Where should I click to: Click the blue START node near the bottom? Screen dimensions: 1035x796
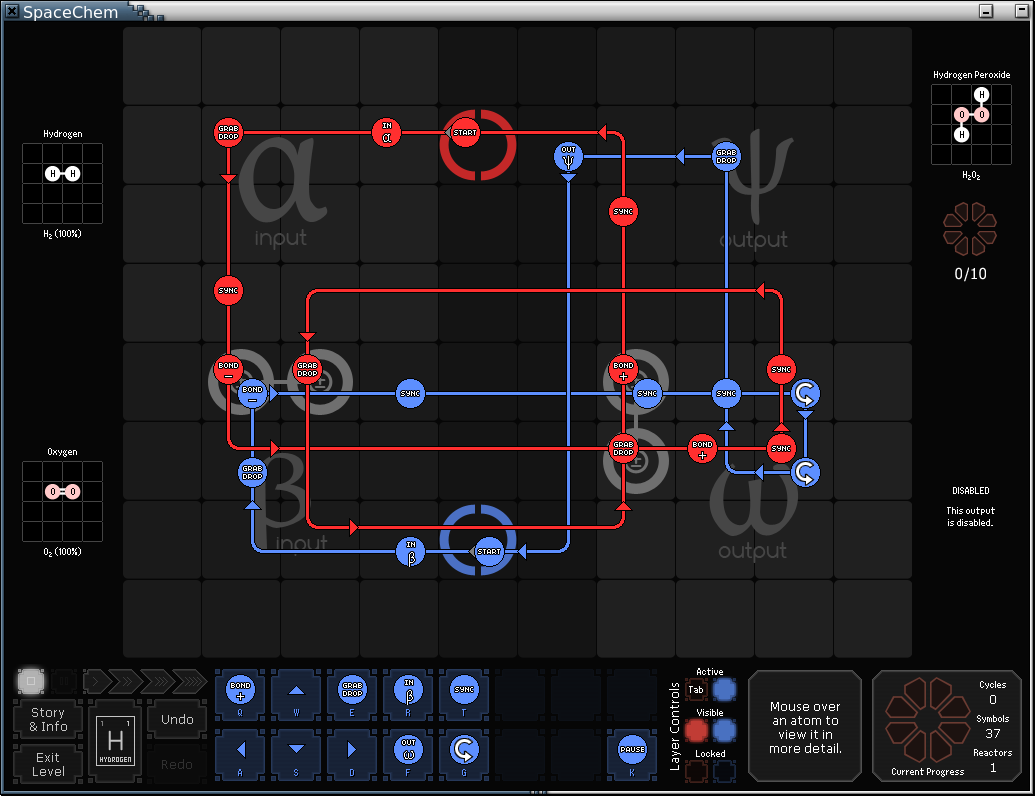[489, 552]
